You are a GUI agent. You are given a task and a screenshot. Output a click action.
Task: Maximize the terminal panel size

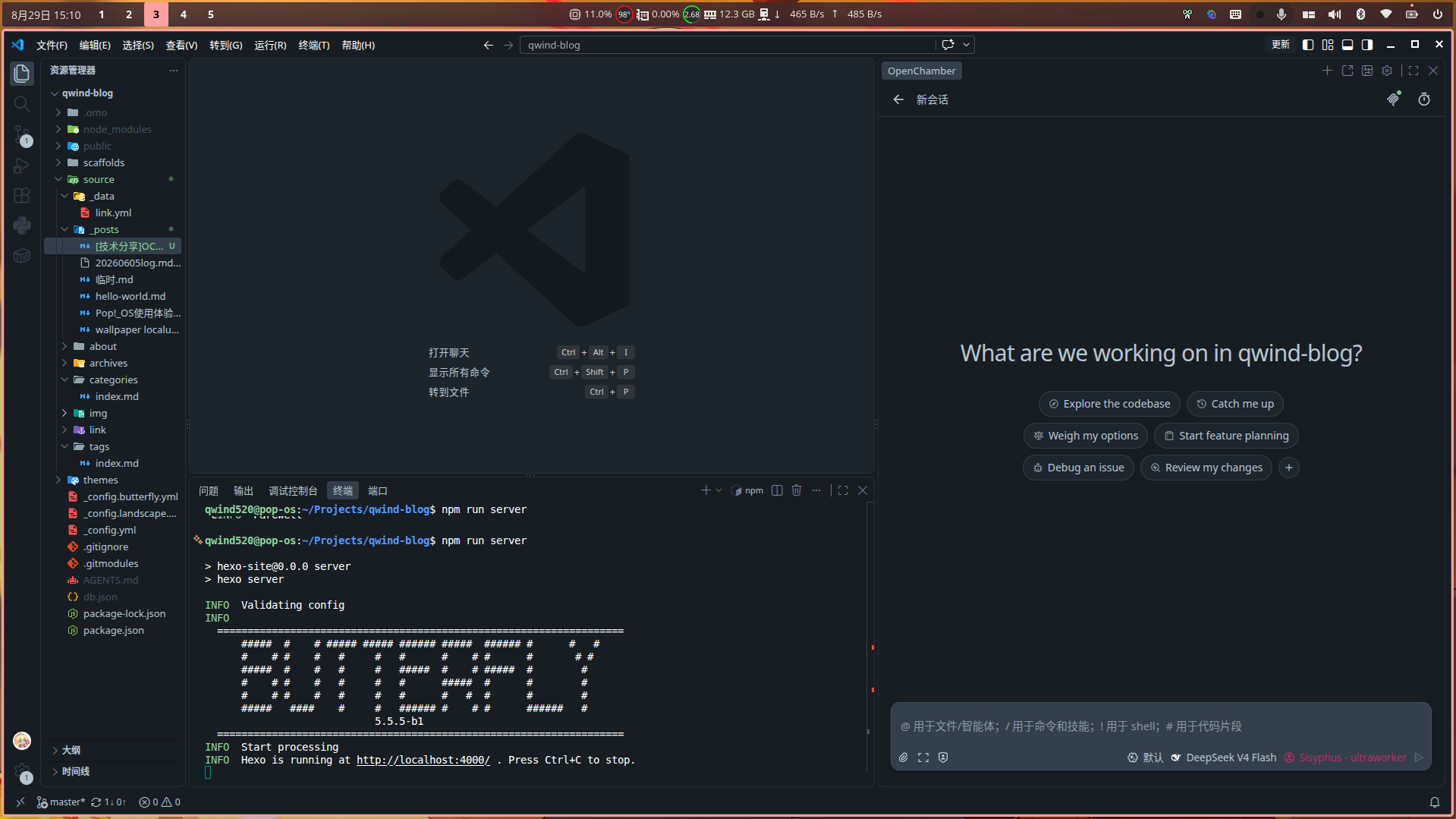coord(843,490)
